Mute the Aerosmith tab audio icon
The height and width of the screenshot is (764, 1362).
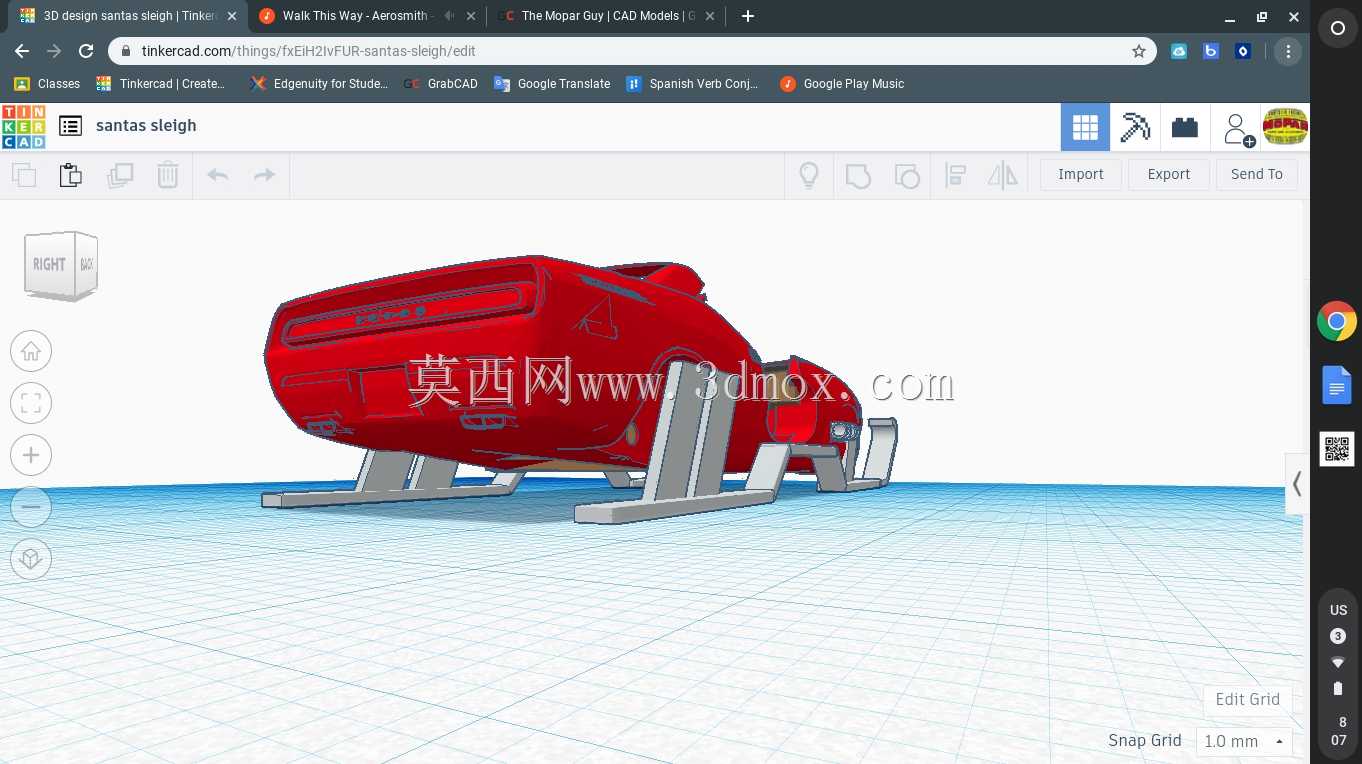(x=449, y=16)
